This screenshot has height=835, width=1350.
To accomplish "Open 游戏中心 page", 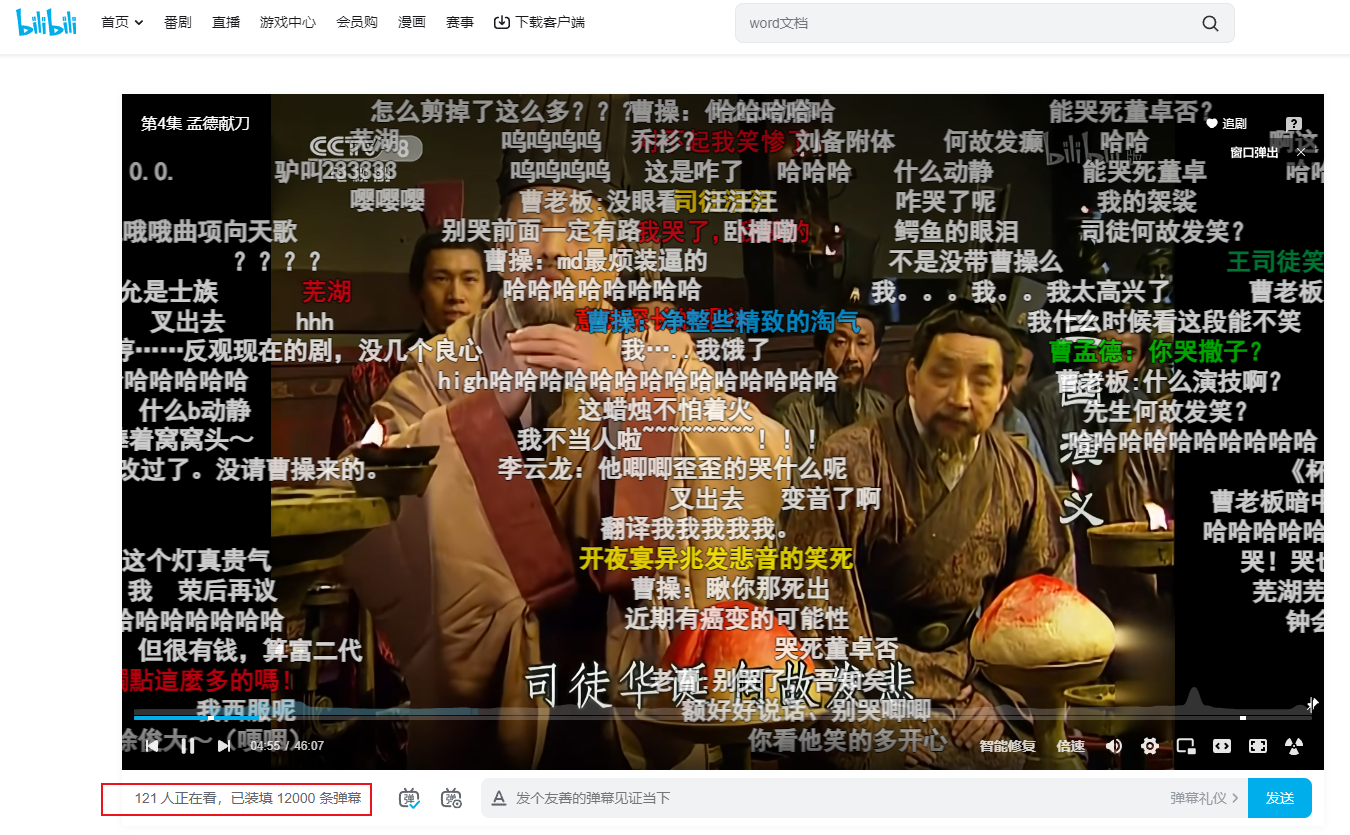I will tap(288, 22).
